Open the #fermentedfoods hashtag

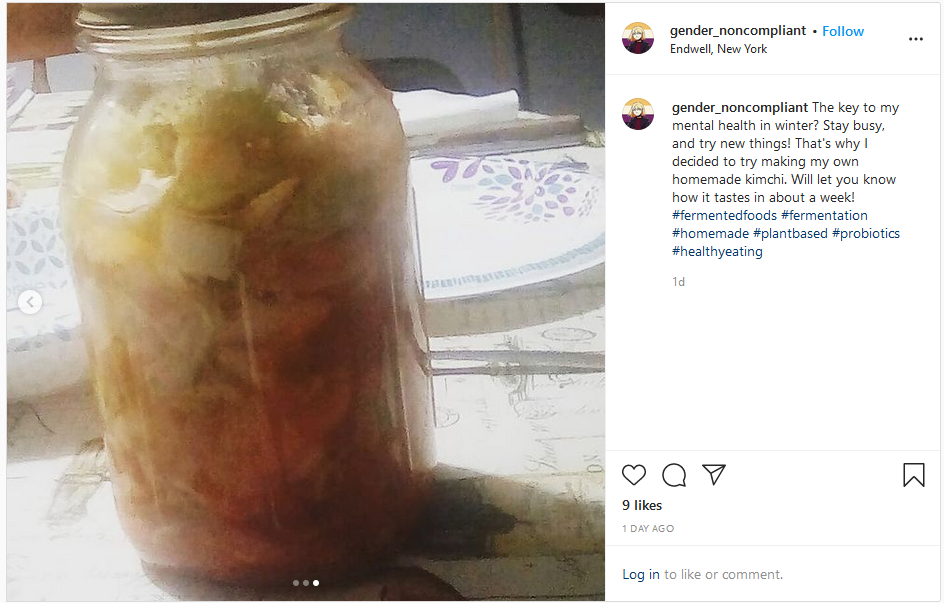(724, 215)
